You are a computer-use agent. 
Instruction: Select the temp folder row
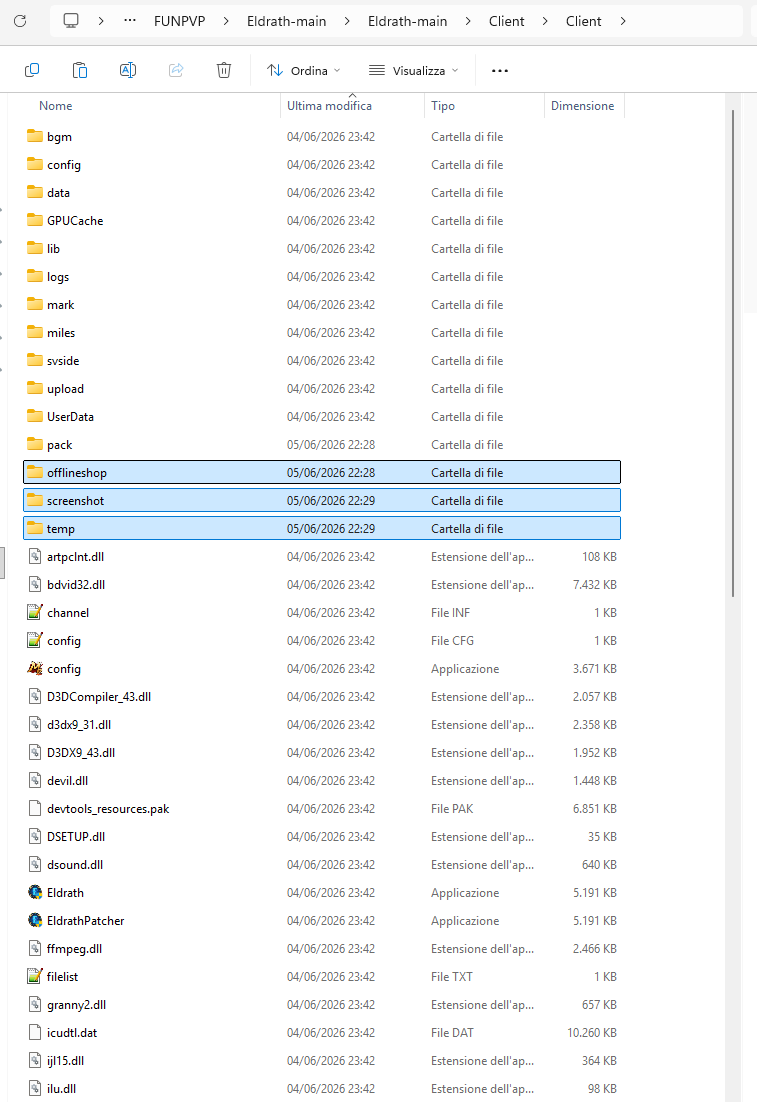click(322, 529)
